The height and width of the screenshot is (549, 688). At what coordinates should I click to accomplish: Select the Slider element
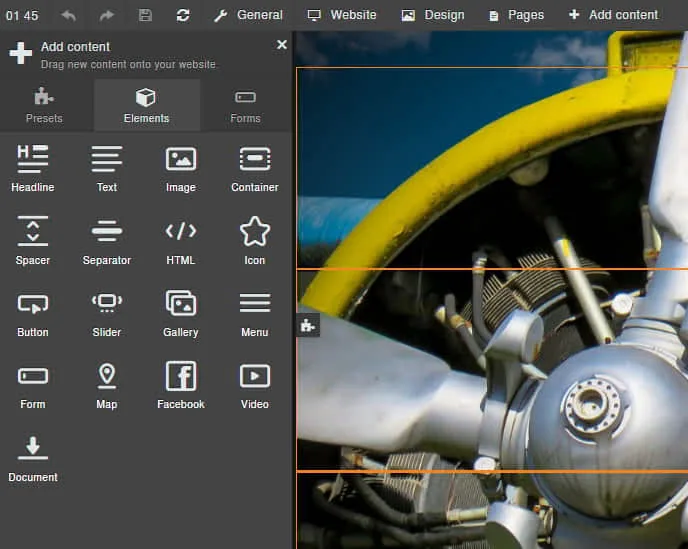pos(107,313)
